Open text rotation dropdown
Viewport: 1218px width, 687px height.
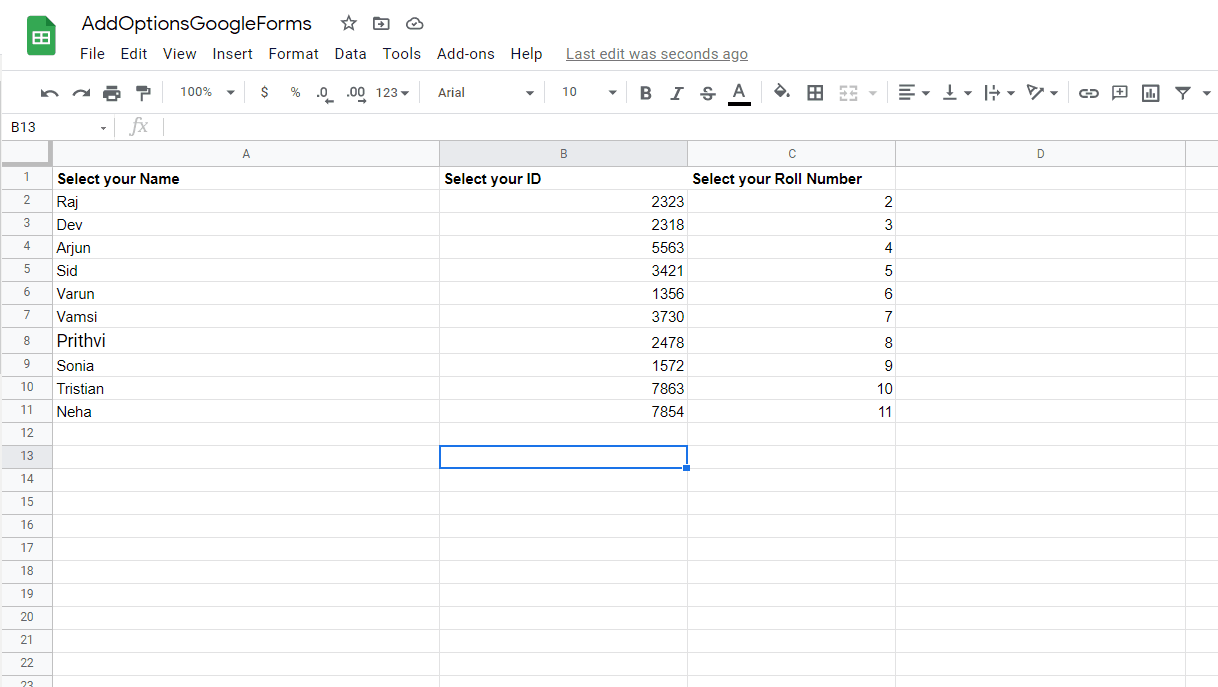(1042, 93)
